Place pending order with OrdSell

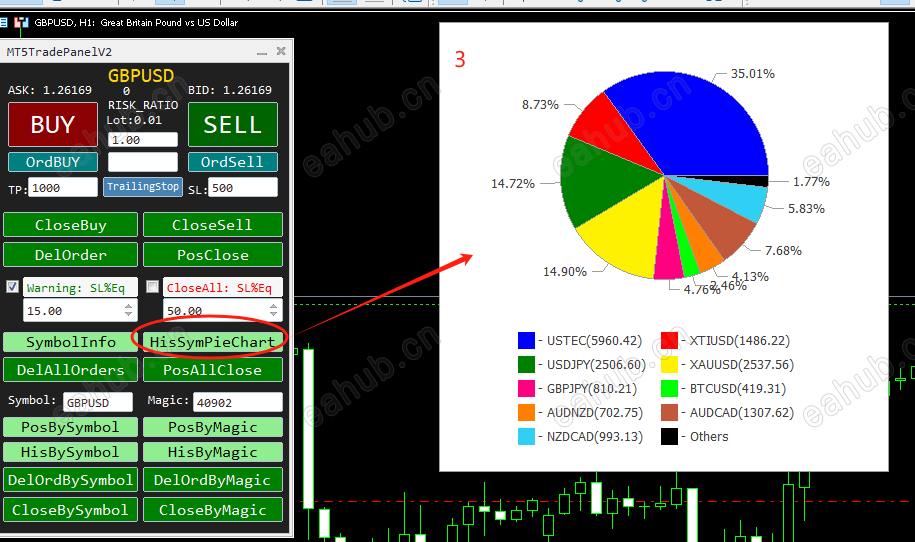click(x=232, y=162)
